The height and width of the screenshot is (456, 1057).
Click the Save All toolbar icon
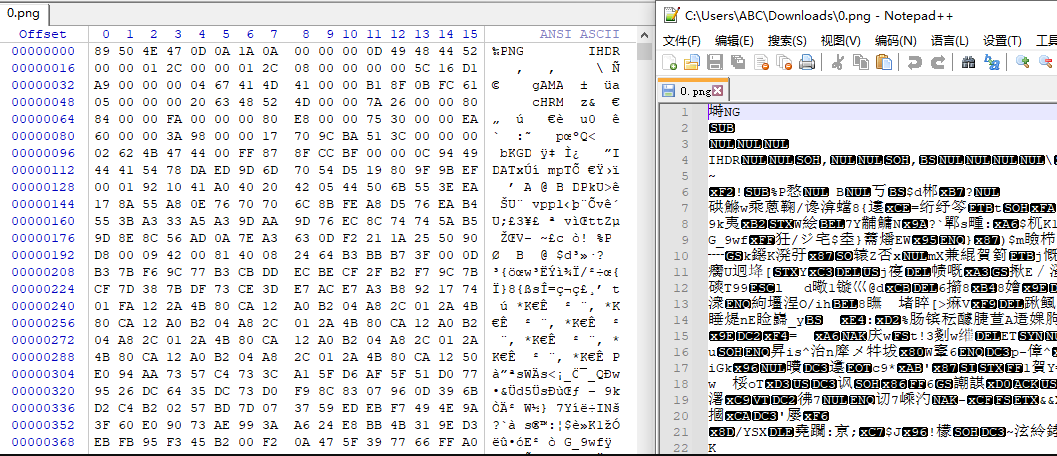pyautogui.click(x=738, y=63)
